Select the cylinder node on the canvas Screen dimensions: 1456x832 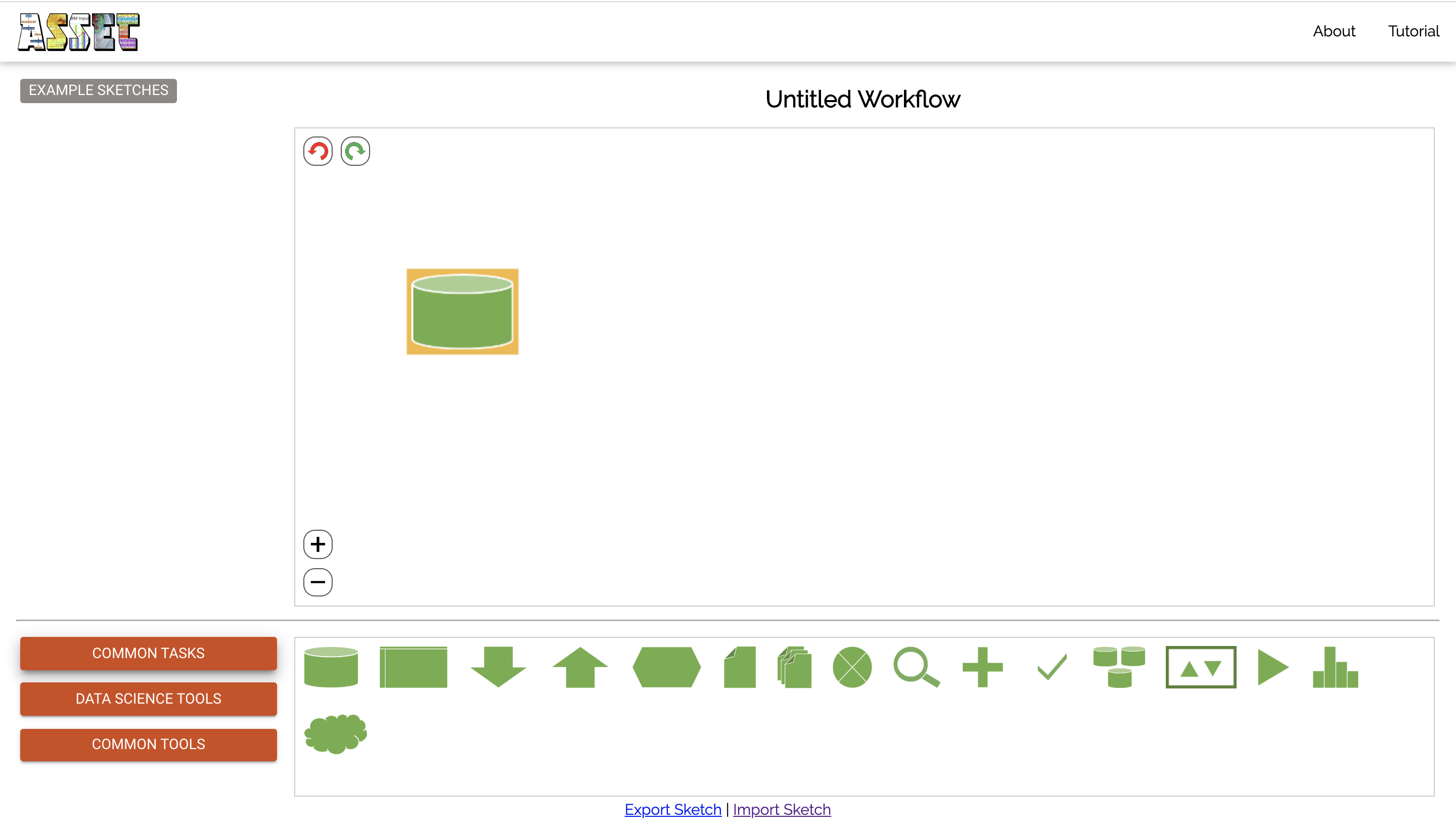point(462,311)
